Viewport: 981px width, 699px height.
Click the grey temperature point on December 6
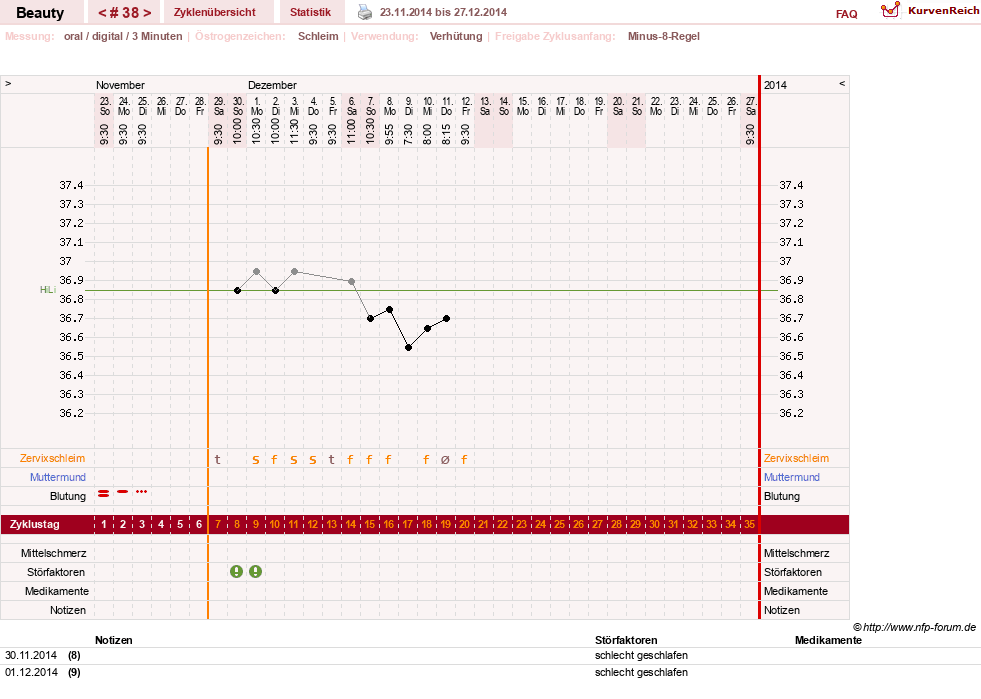[352, 282]
